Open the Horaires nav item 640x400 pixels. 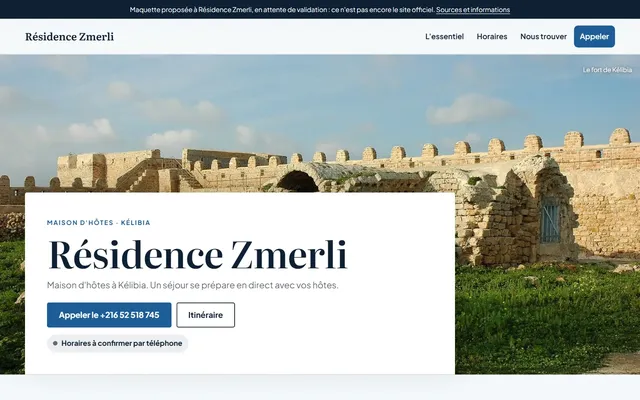tap(492, 36)
